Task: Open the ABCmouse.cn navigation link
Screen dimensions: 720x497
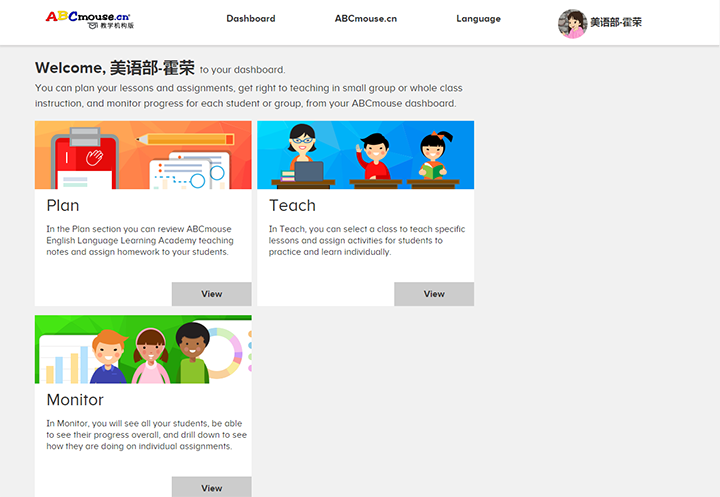Action: [x=366, y=19]
